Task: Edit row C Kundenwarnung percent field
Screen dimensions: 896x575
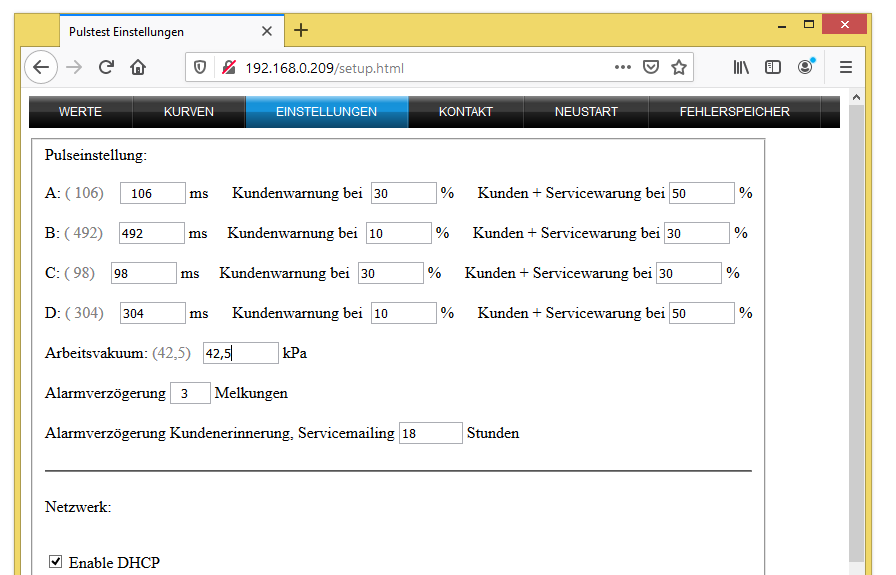Action: (391, 273)
